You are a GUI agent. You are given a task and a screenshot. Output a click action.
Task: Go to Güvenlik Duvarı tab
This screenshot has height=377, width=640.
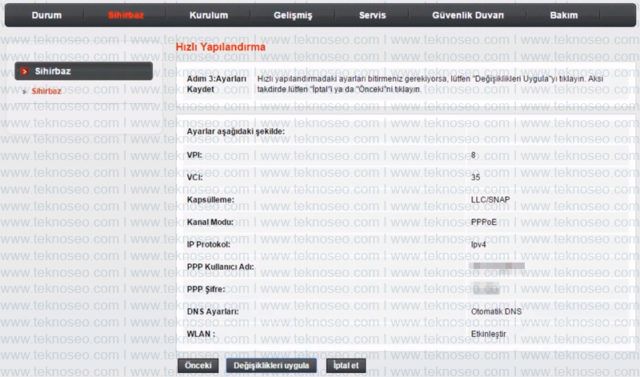point(468,15)
